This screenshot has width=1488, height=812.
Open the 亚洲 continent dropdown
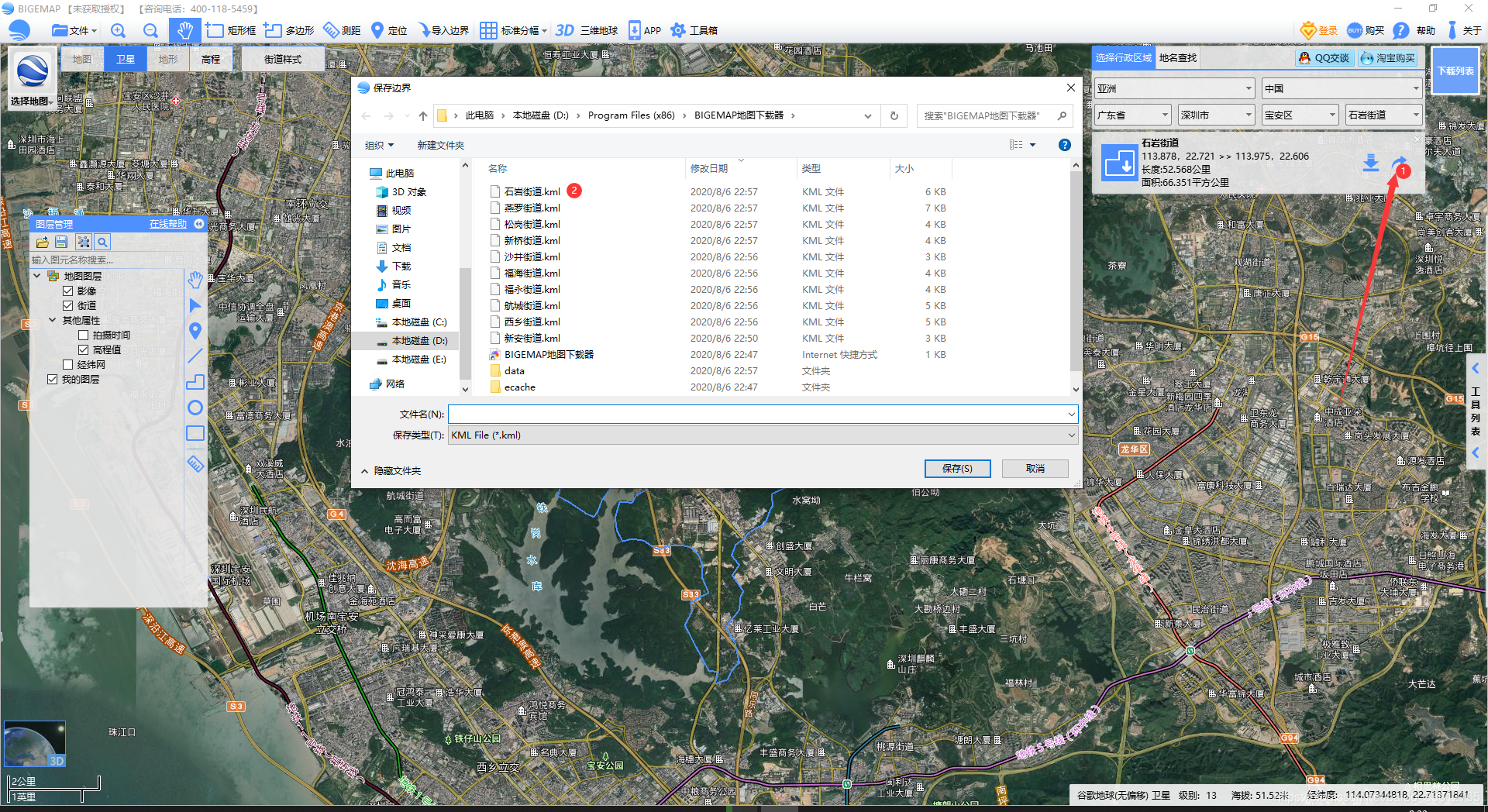(1175, 88)
